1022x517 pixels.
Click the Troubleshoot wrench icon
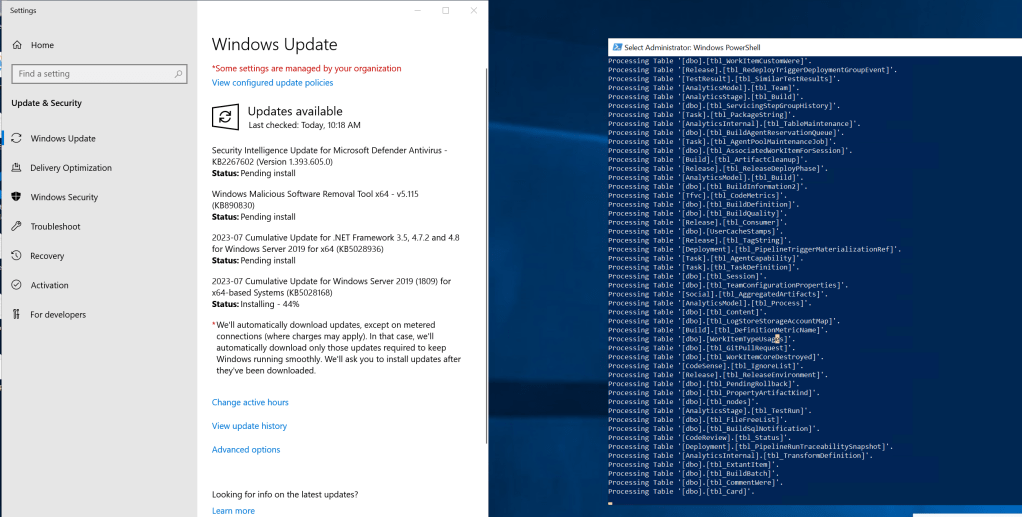click(16, 226)
